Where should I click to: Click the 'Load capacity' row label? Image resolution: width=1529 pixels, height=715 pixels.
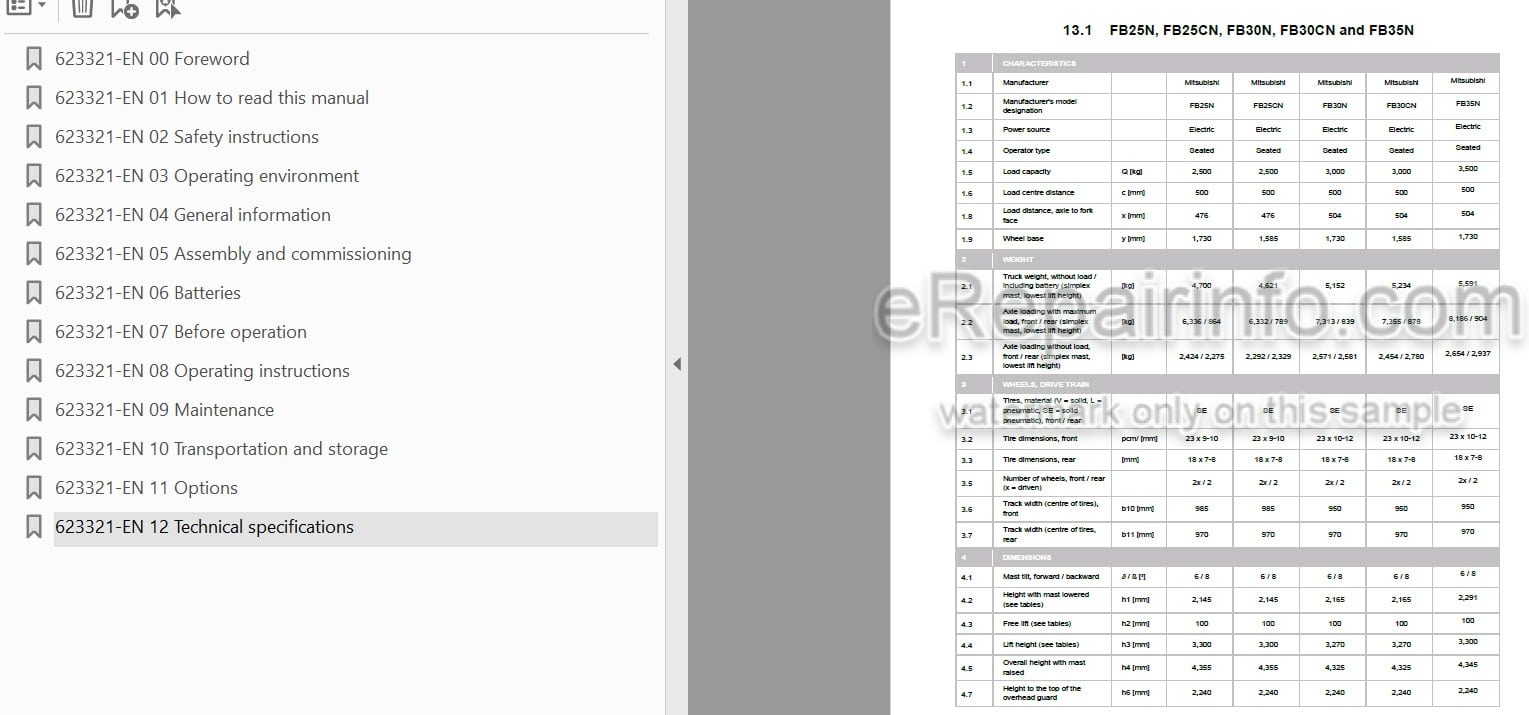click(1026, 172)
